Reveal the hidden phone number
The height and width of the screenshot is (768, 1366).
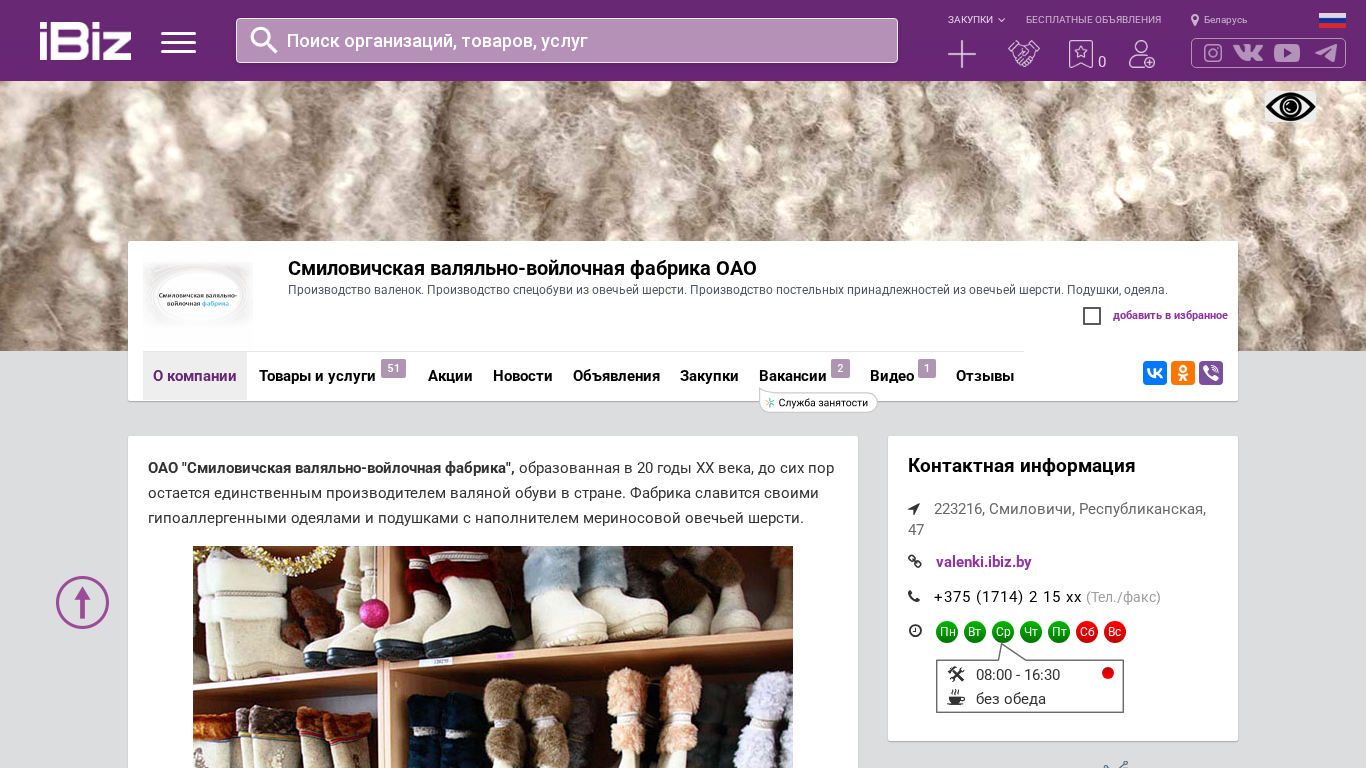(1008, 597)
